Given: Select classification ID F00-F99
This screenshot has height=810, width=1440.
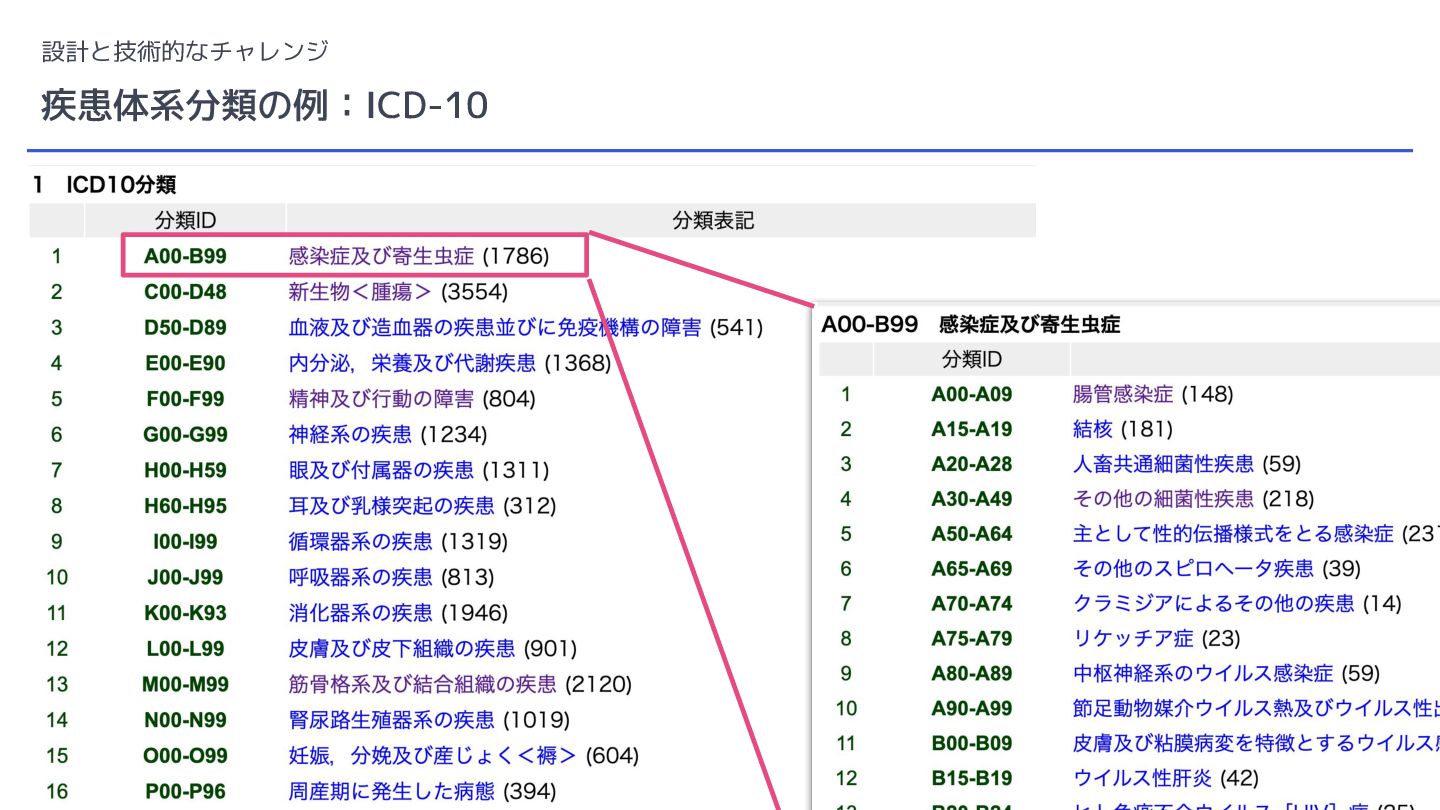Looking at the screenshot, I should 185,399.
